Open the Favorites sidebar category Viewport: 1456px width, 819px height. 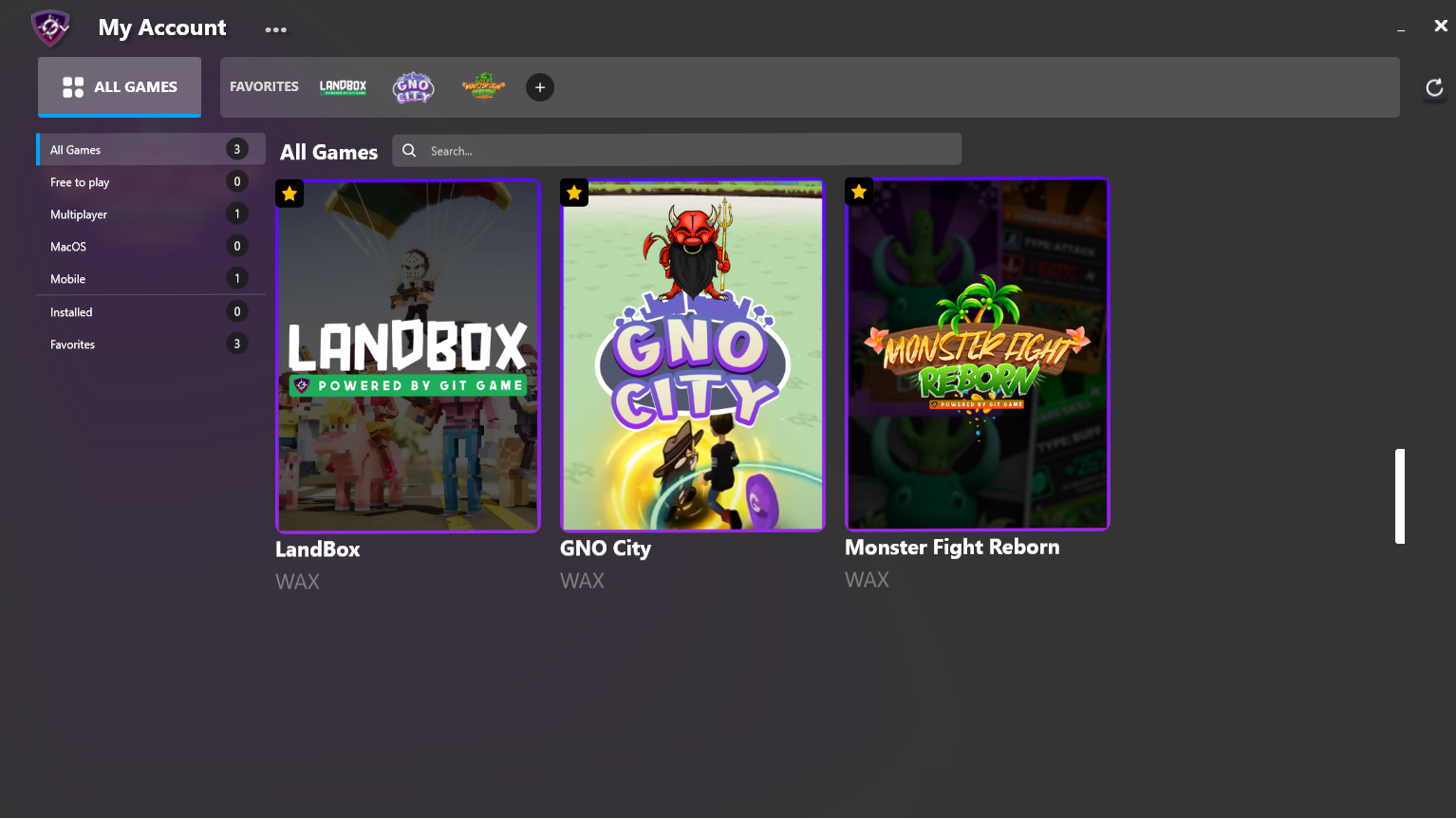[x=72, y=344]
